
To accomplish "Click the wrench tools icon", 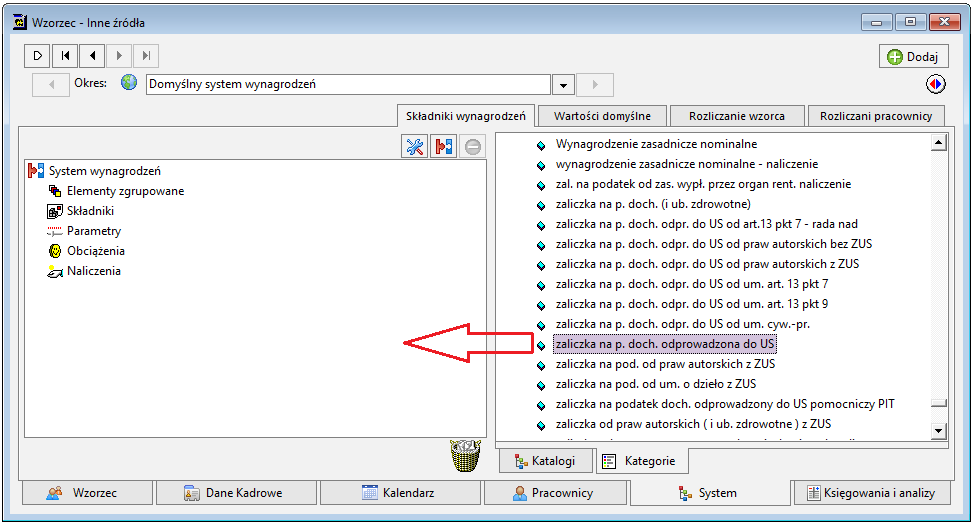I will (414, 147).
